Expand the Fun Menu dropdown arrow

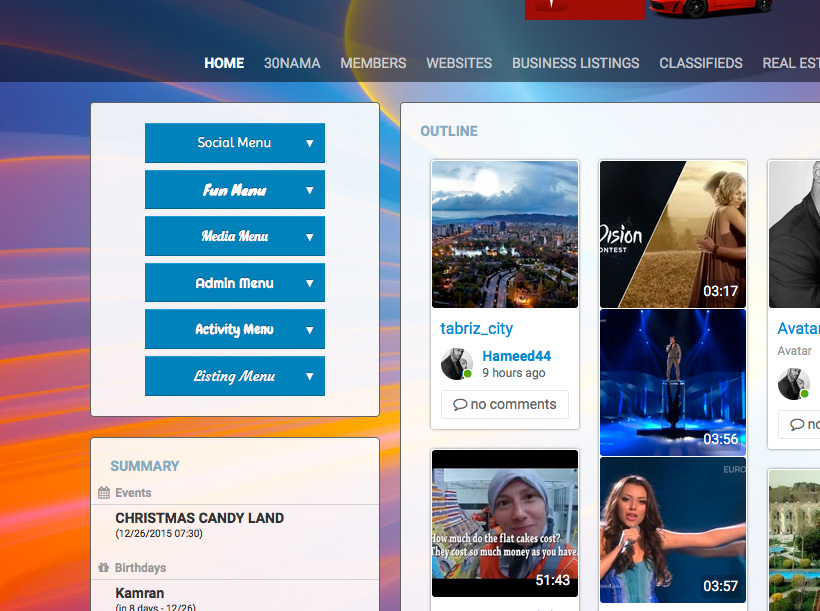310,190
